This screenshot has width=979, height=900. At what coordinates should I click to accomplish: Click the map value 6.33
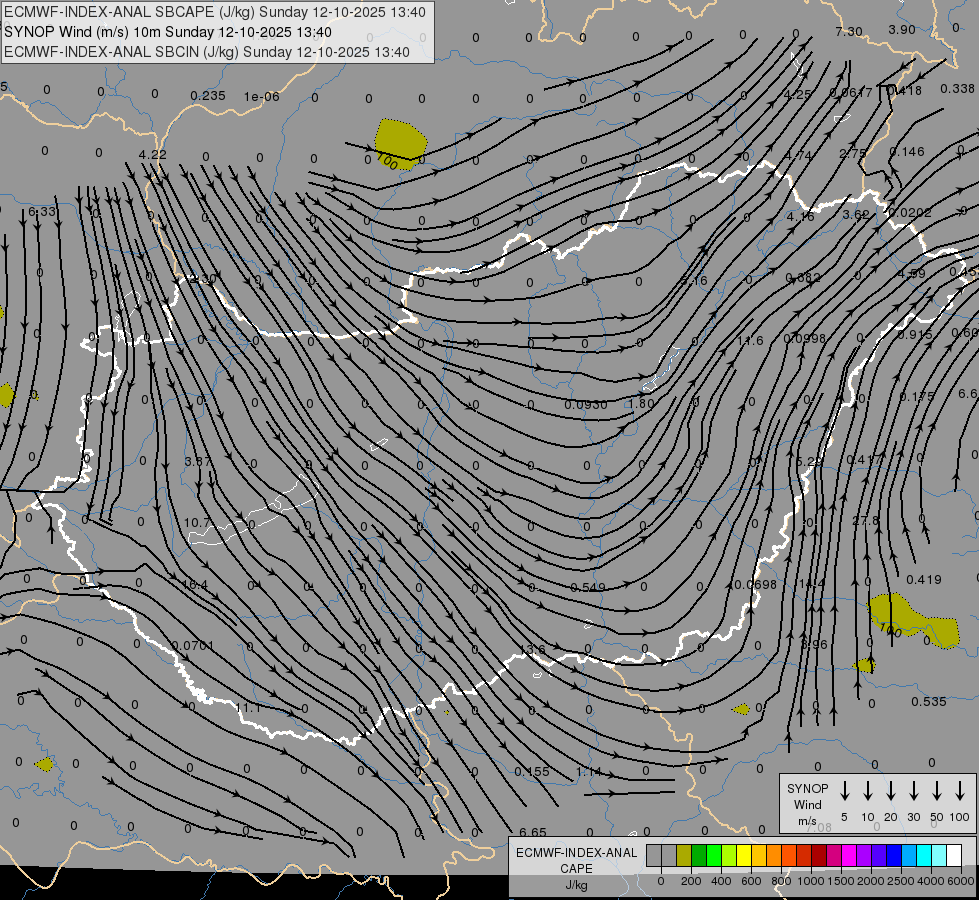42,212
